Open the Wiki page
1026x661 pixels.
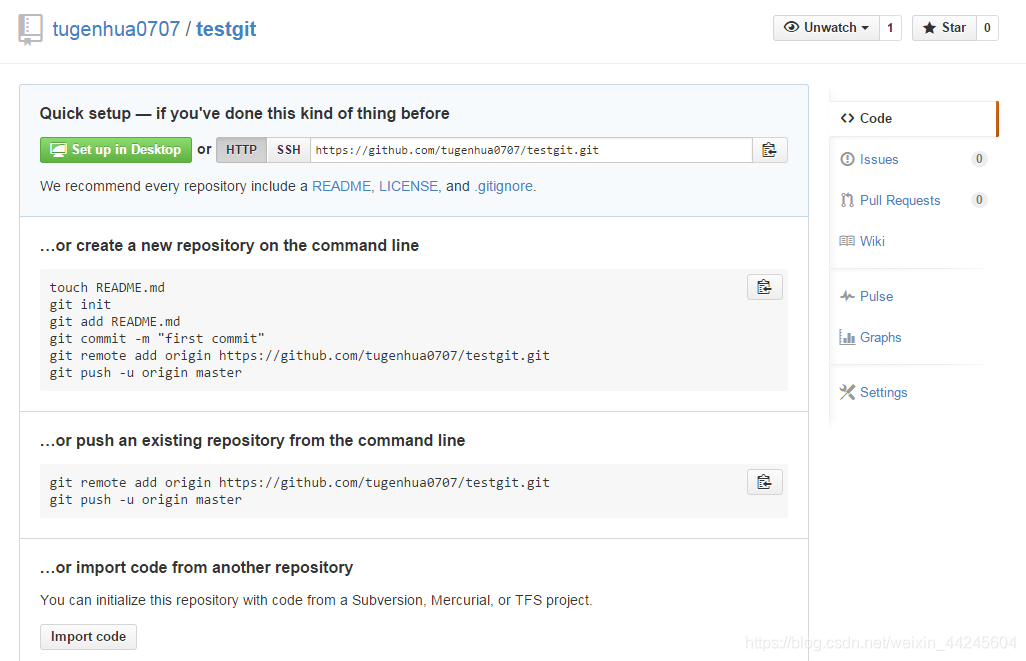(x=871, y=241)
